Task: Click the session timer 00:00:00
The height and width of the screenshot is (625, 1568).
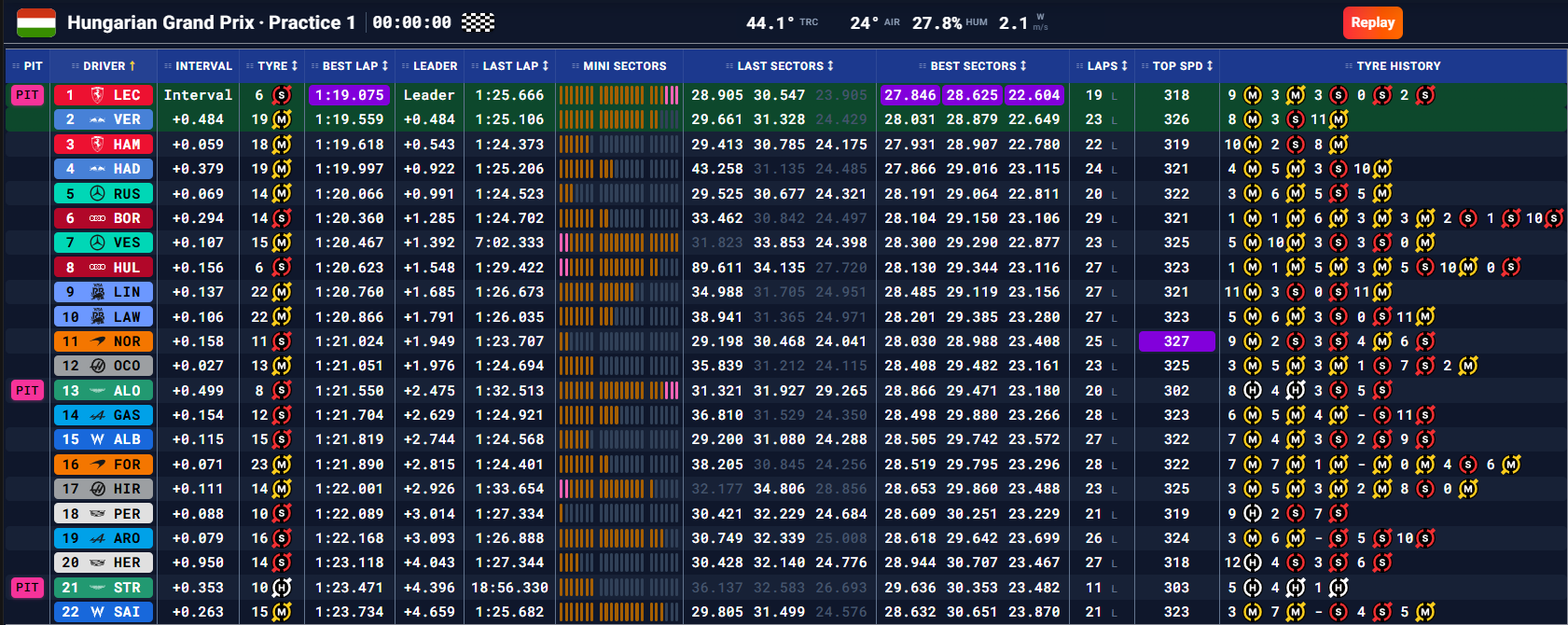Action: pos(411,22)
